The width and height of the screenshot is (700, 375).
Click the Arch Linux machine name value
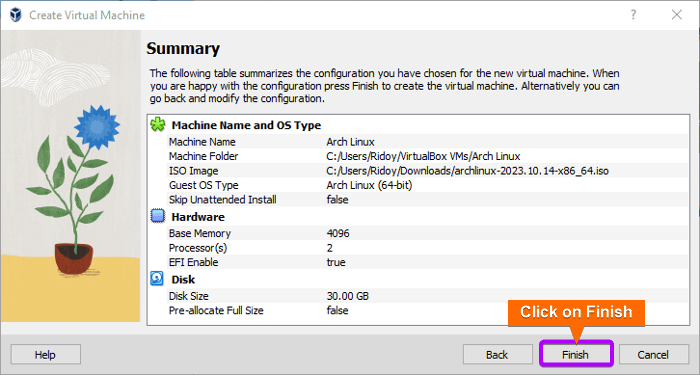tap(350, 142)
